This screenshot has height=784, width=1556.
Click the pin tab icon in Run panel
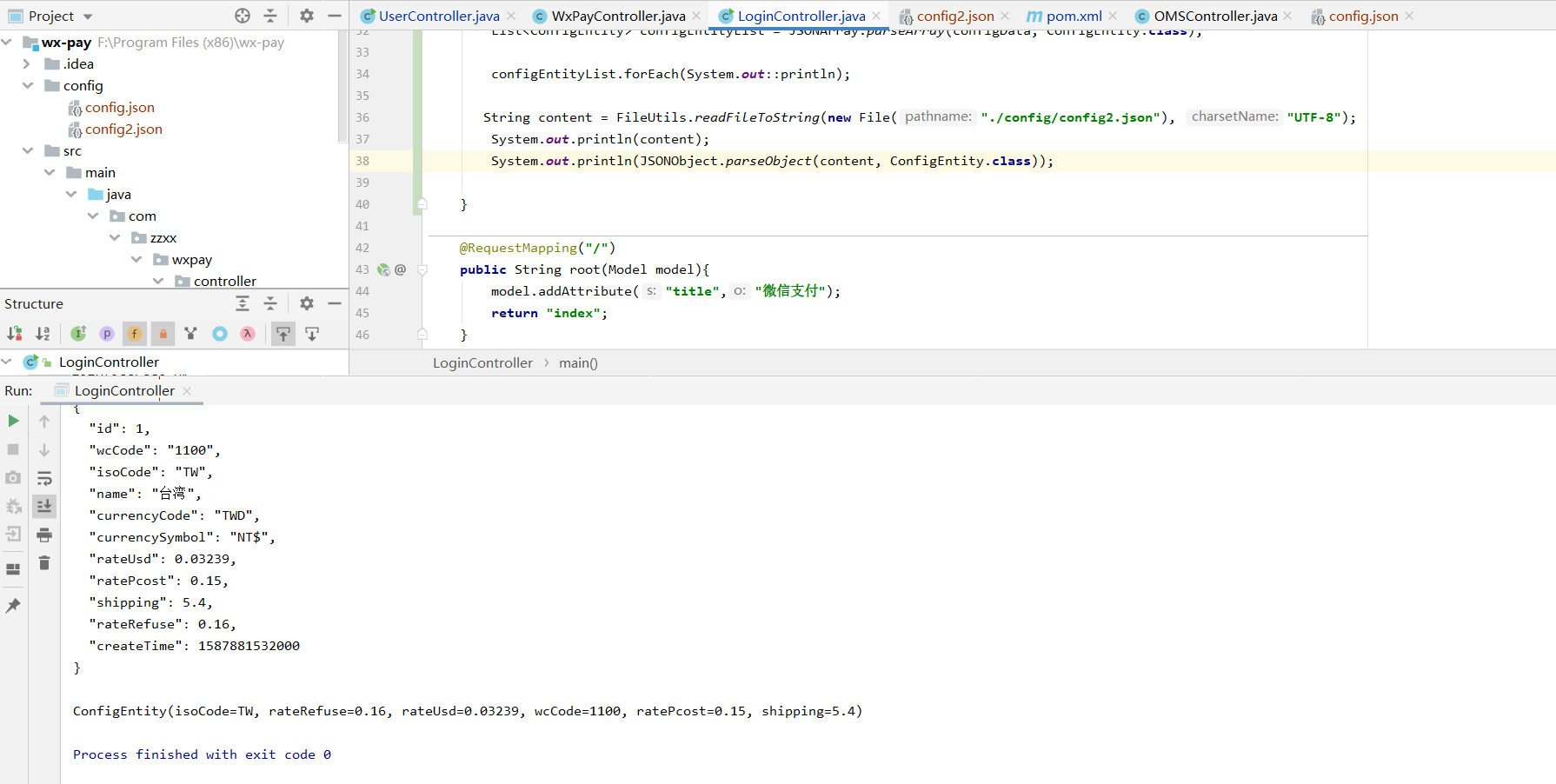click(13, 606)
